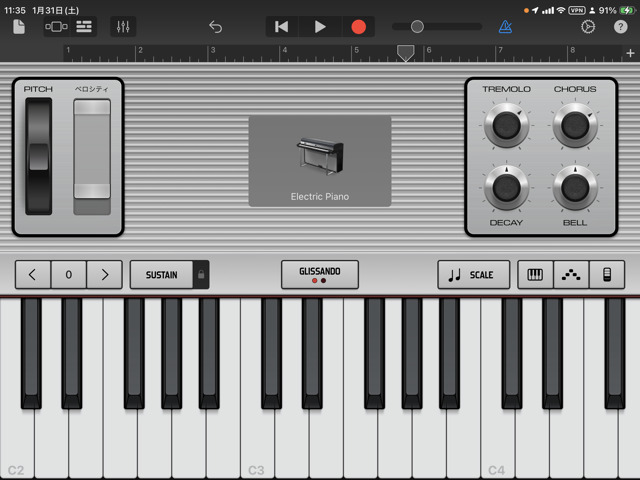The image size is (640, 480).
Task: Open song settings gear
Action: [588, 27]
